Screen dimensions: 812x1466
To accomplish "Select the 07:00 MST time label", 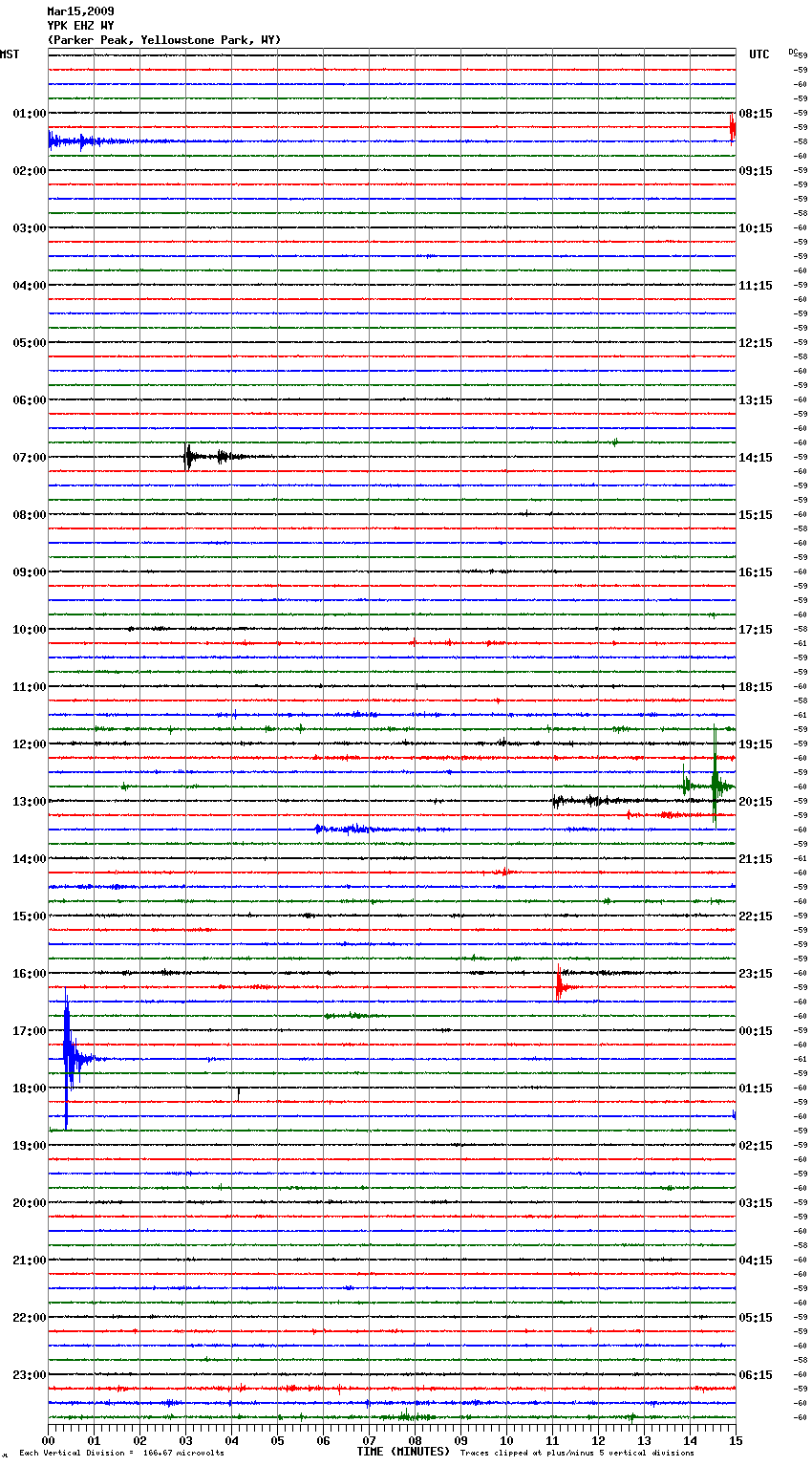I will coord(30,458).
